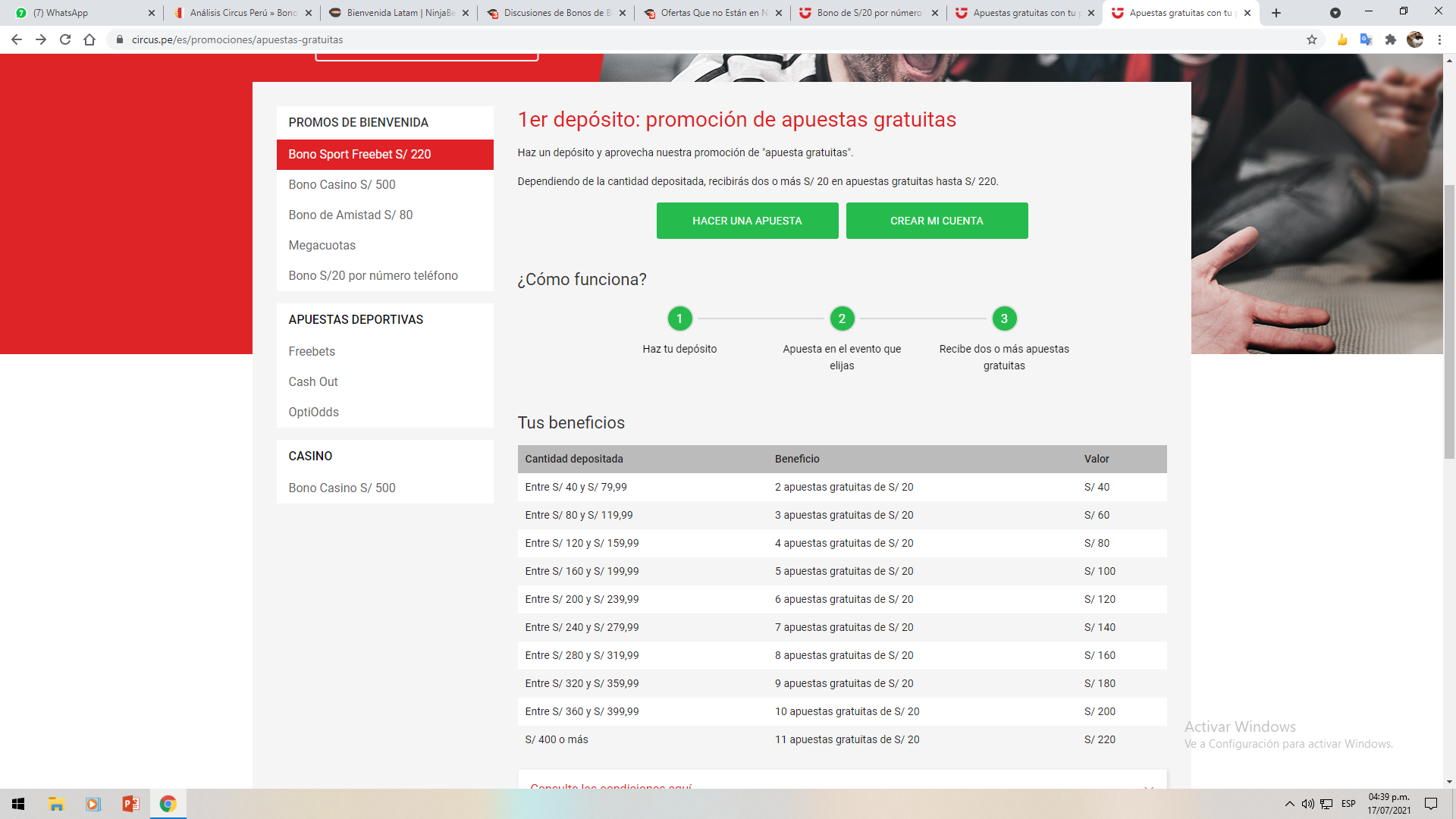Go forward to the next page

tap(41, 39)
